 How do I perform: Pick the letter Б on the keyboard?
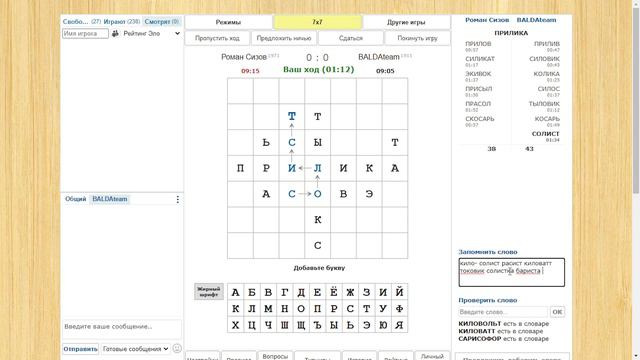click(x=252, y=292)
